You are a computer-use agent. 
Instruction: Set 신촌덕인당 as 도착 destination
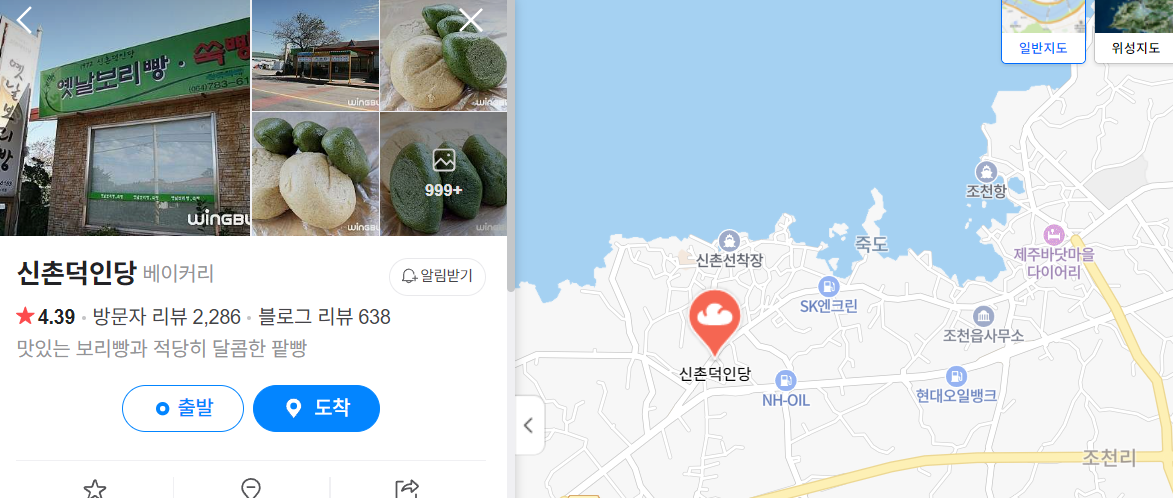coord(316,408)
